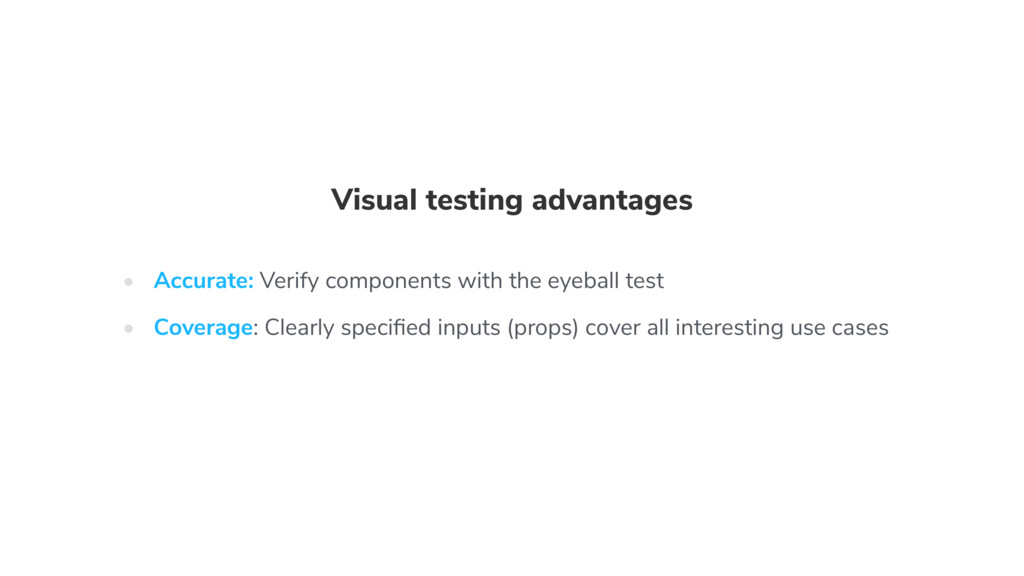The image size is (1024, 576).
Task: Click the word 'advantages' in the title
Action: pos(612,200)
